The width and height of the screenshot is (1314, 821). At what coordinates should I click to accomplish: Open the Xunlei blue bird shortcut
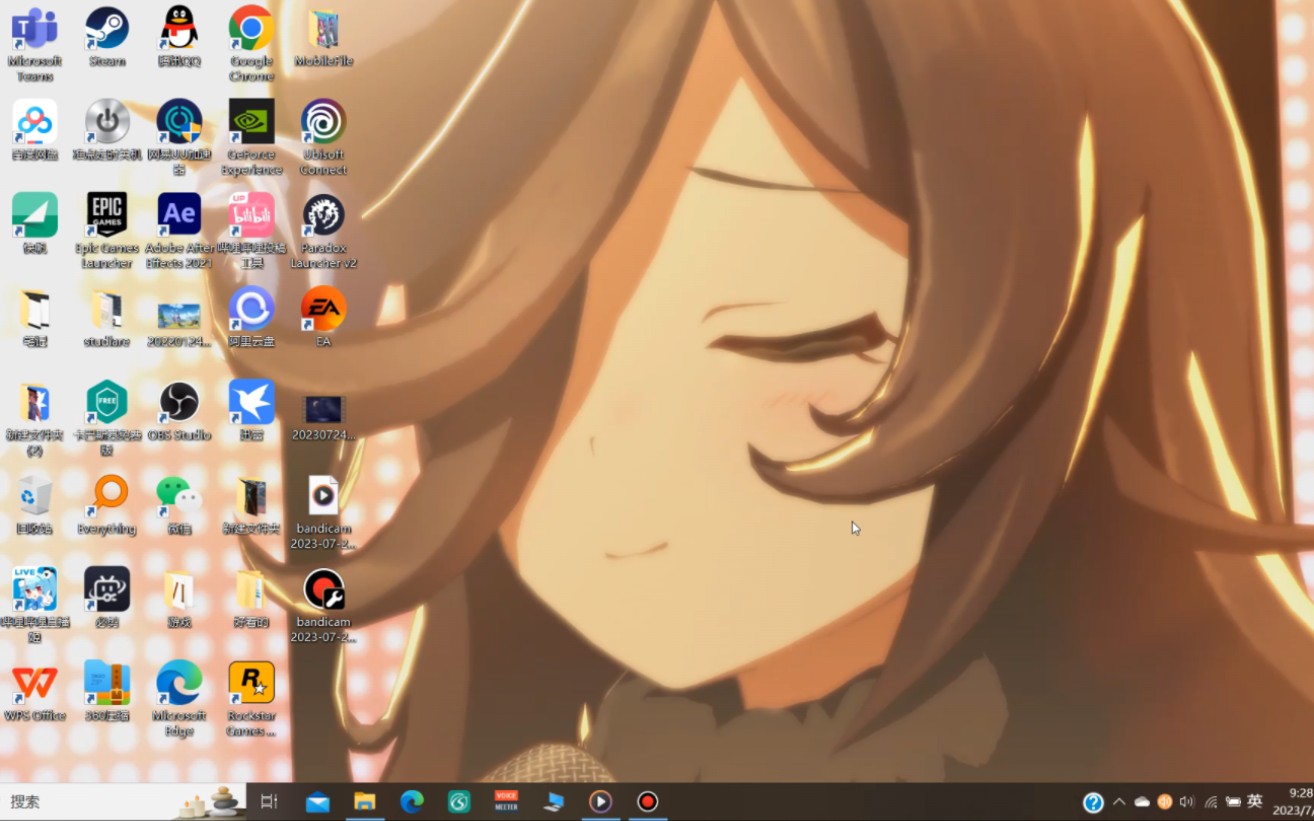(251, 411)
